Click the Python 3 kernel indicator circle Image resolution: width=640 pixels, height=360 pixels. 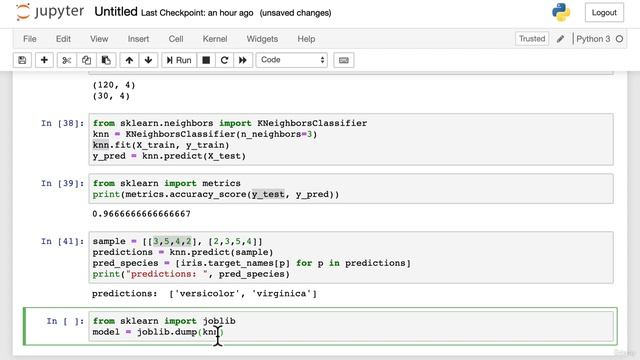click(619, 39)
